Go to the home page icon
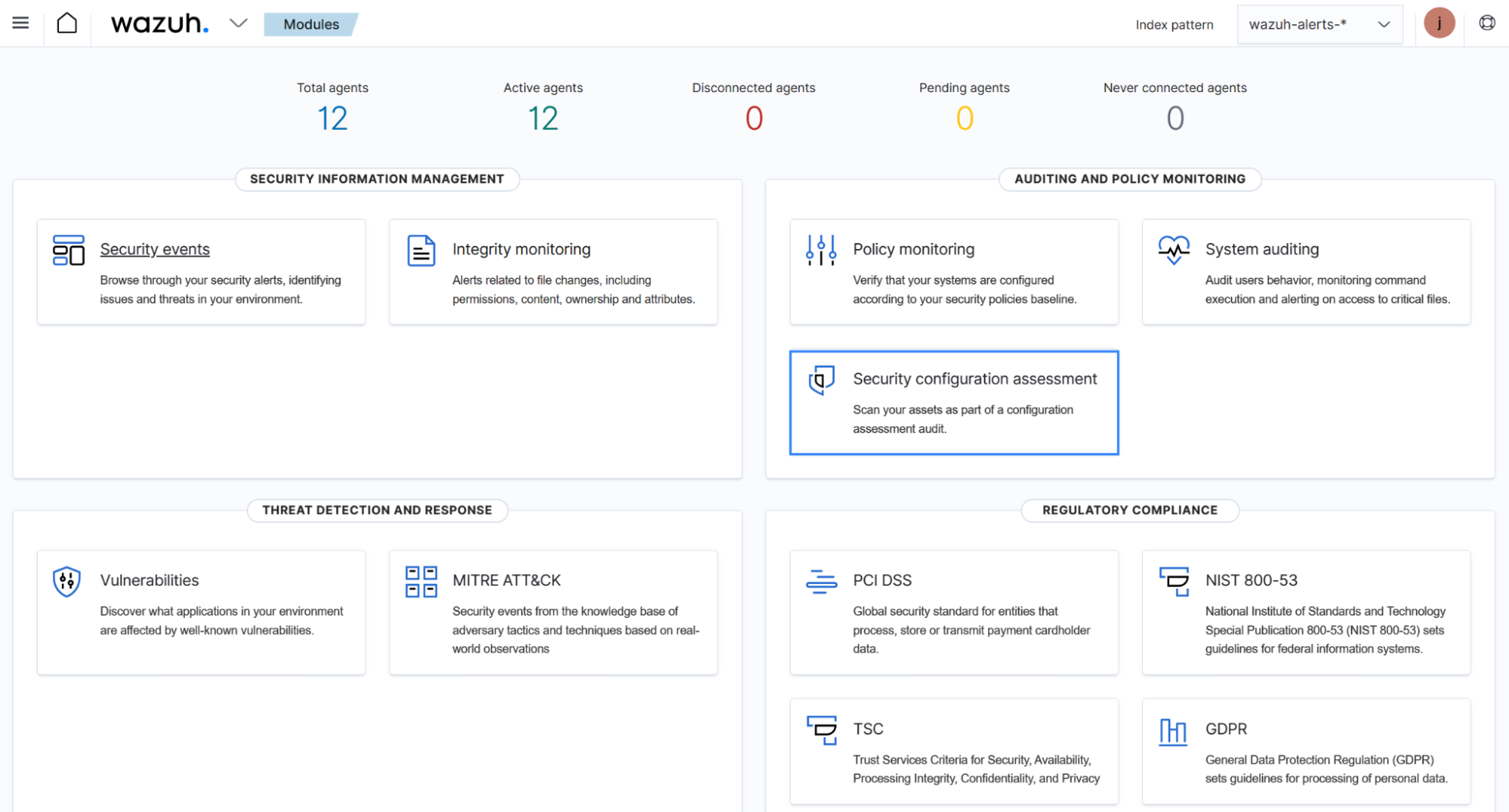1509x812 pixels. 67,23
